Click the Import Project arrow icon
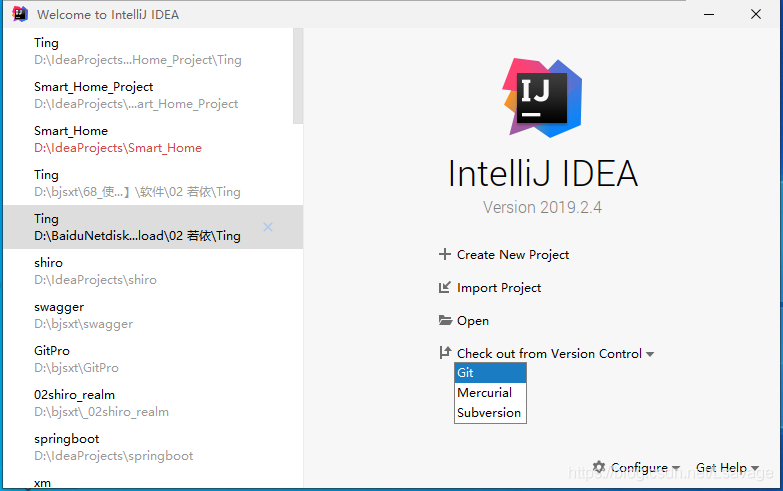This screenshot has width=783, height=491. click(x=445, y=288)
